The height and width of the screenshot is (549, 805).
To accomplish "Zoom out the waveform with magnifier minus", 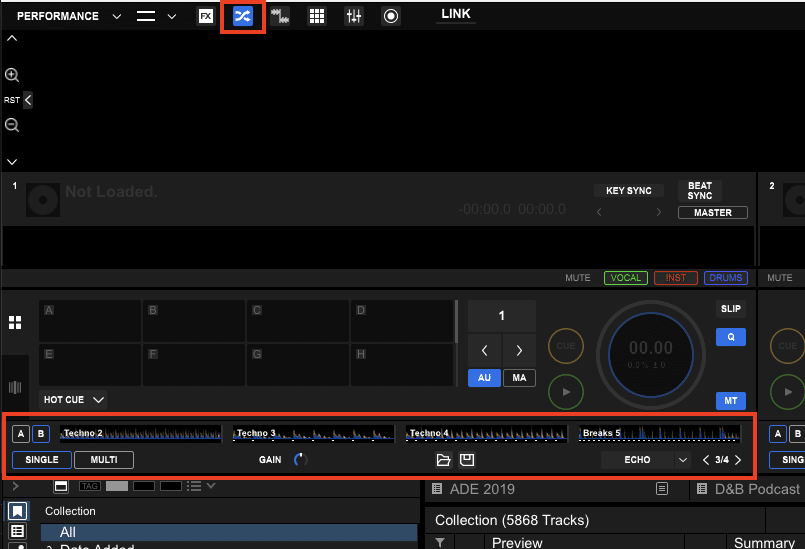I will click(x=12, y=125).
